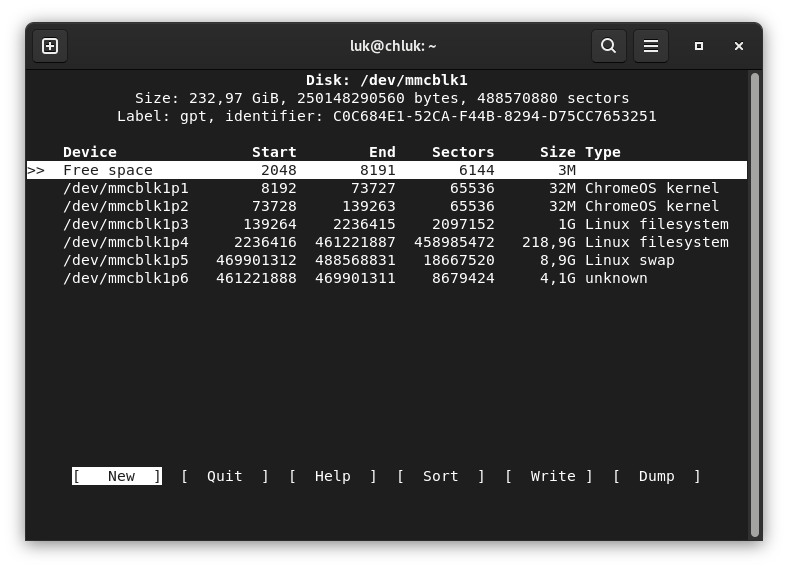The width and height of the screenshot is (788, 569).
Task: Select the 218,9G /dev/mmcblk1p4 partition
Action: point(126,242)
